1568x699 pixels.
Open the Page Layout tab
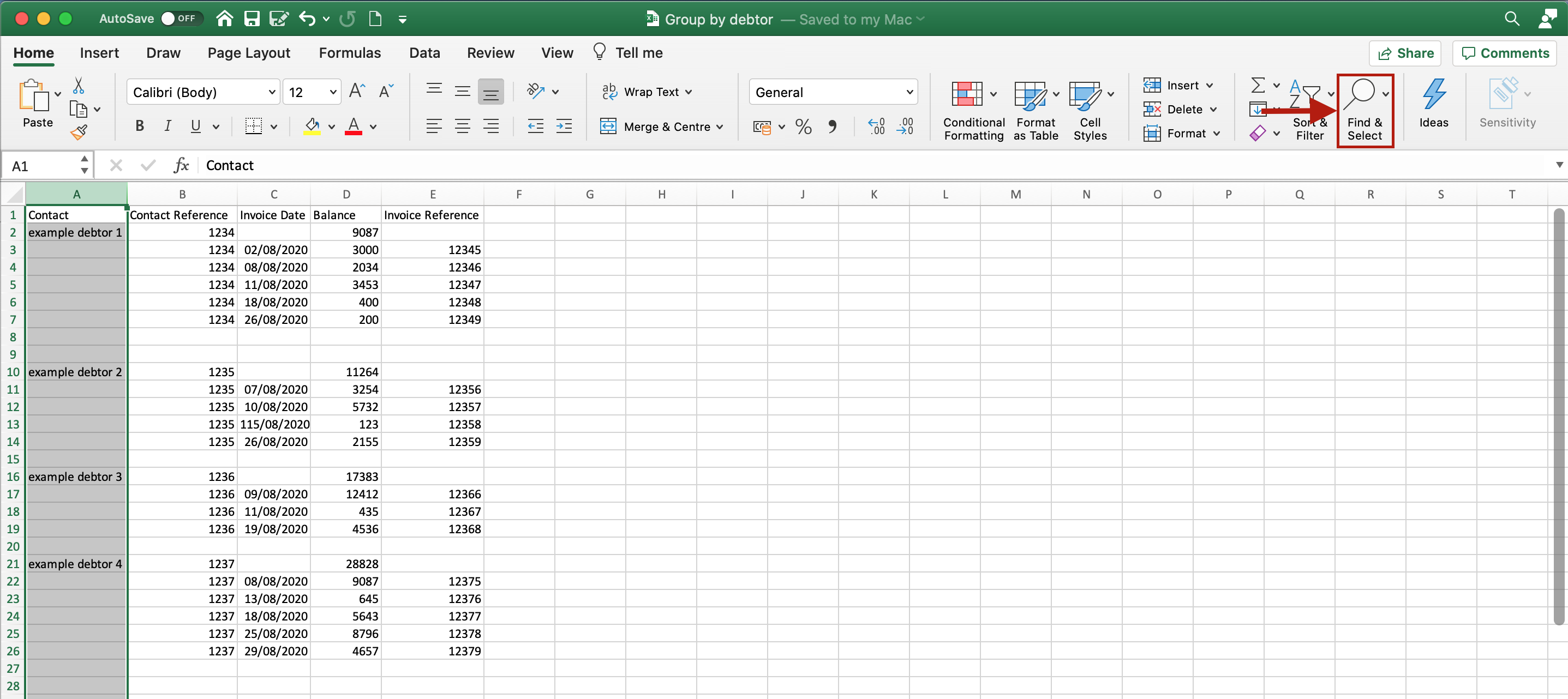point(248,53)
